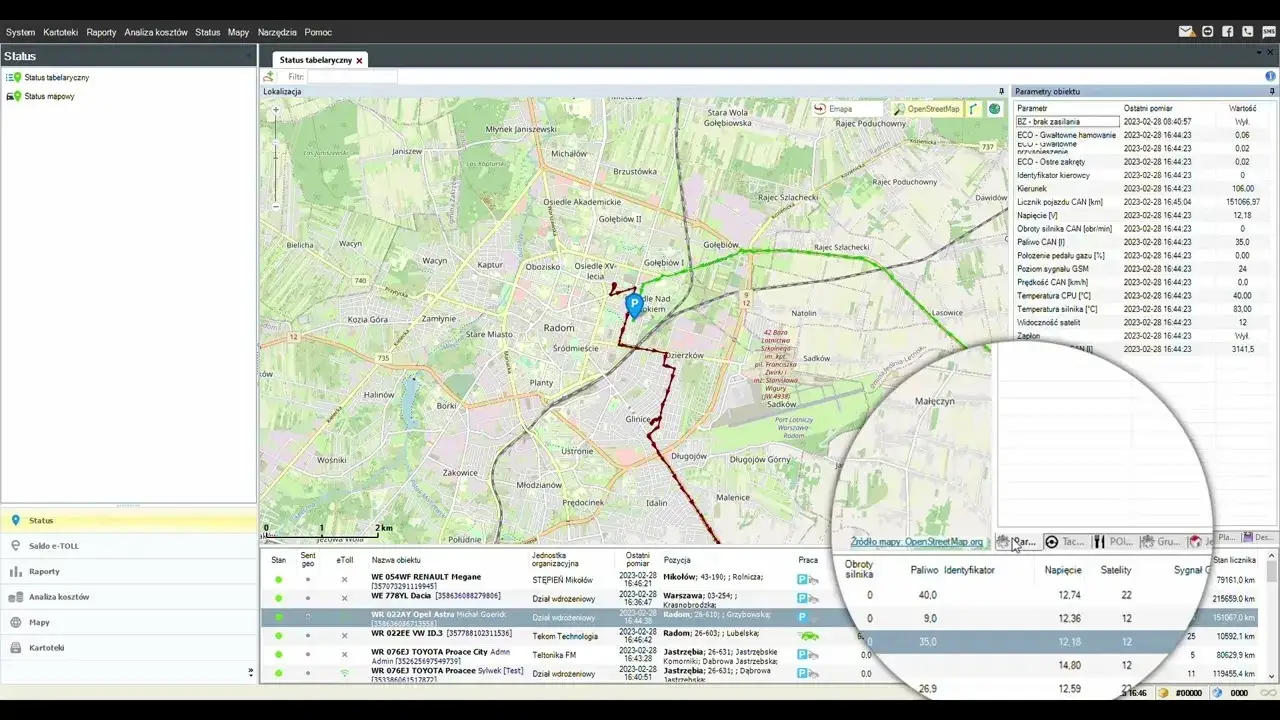This screenshot has height=720, width=1280.
Task: Switch map layer to OpenStreetMap
Action: coord(927,109)
